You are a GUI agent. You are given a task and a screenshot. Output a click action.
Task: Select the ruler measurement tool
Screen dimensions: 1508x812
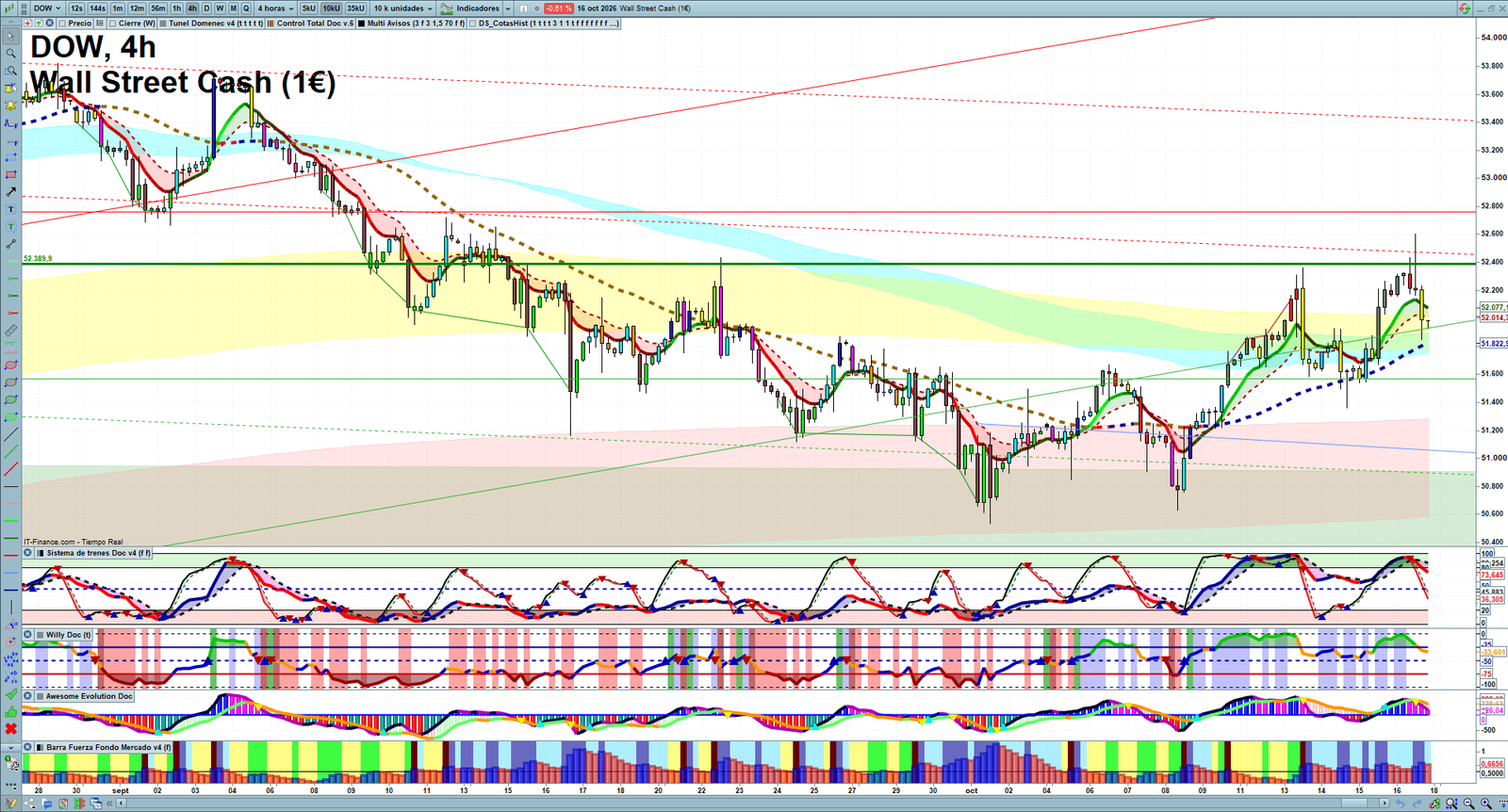click(x=11, y=331)
